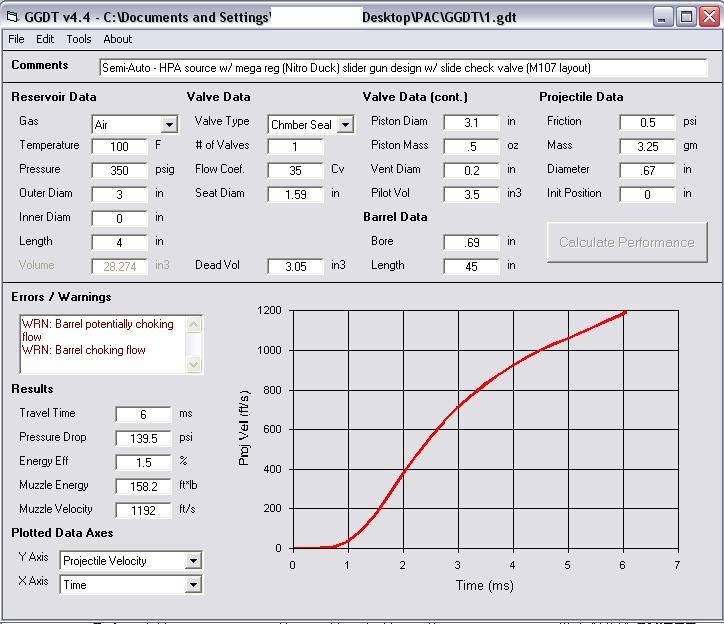Select the Barrel Length input field

coord(471,266)
